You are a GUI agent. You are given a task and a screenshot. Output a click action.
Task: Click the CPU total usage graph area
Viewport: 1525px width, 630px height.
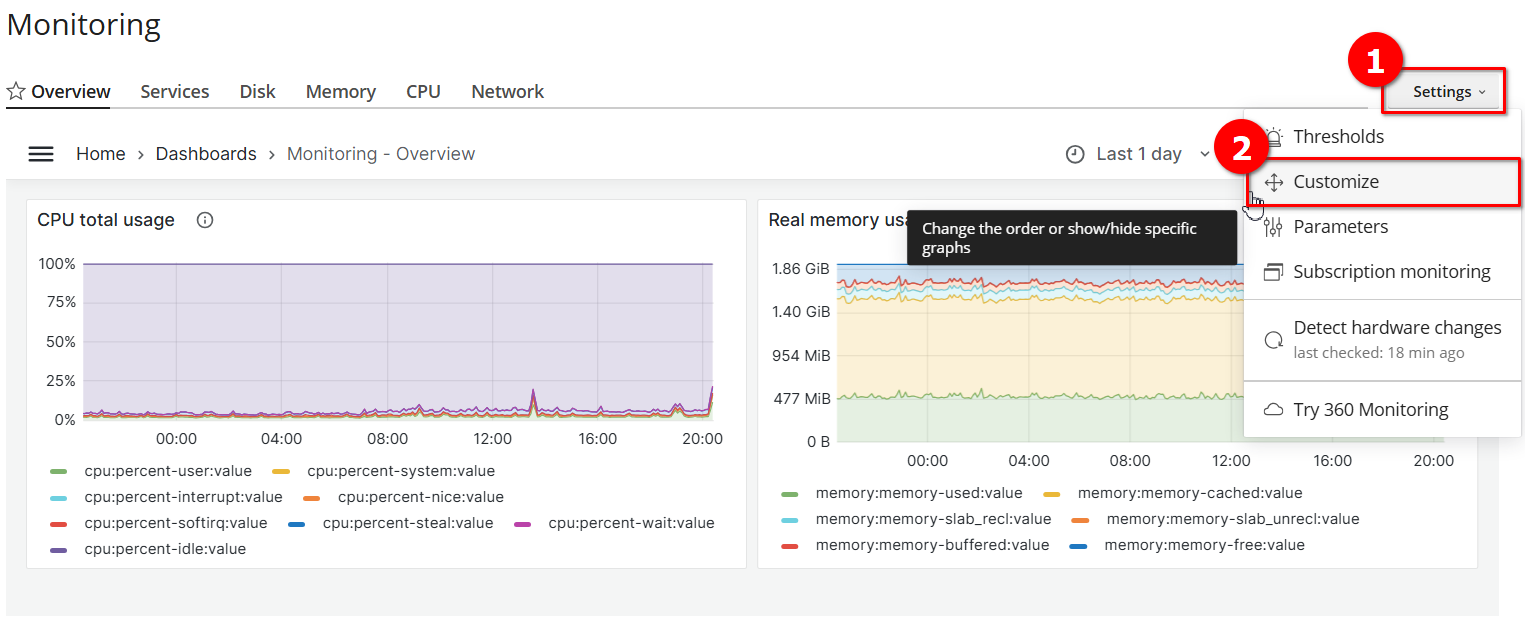[398, 342]
